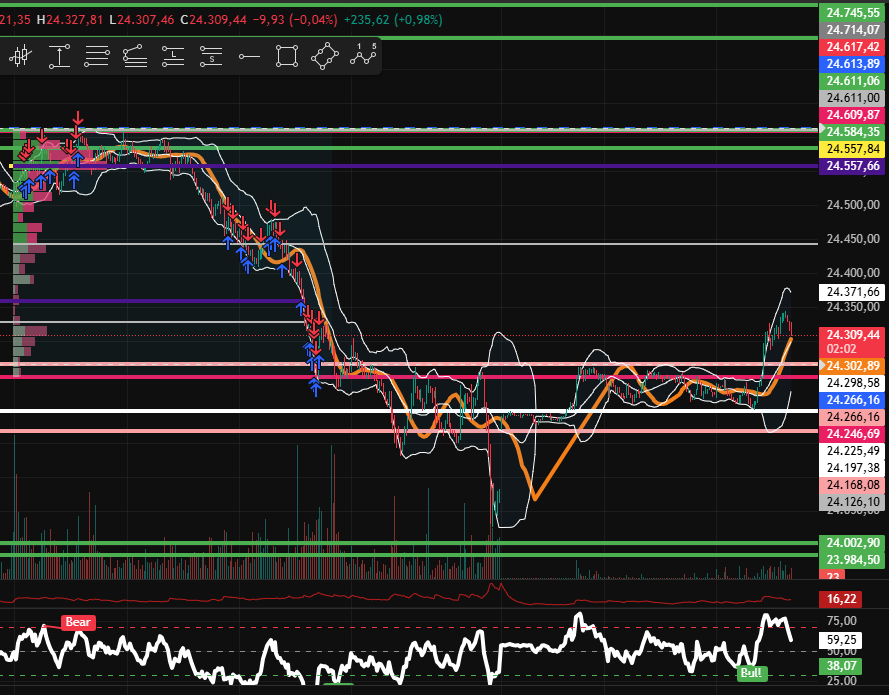Choose the Fibonacci retracement lines tool
Image resolution: width=889 pixels, height=695 pixels.
coord(97,57)
